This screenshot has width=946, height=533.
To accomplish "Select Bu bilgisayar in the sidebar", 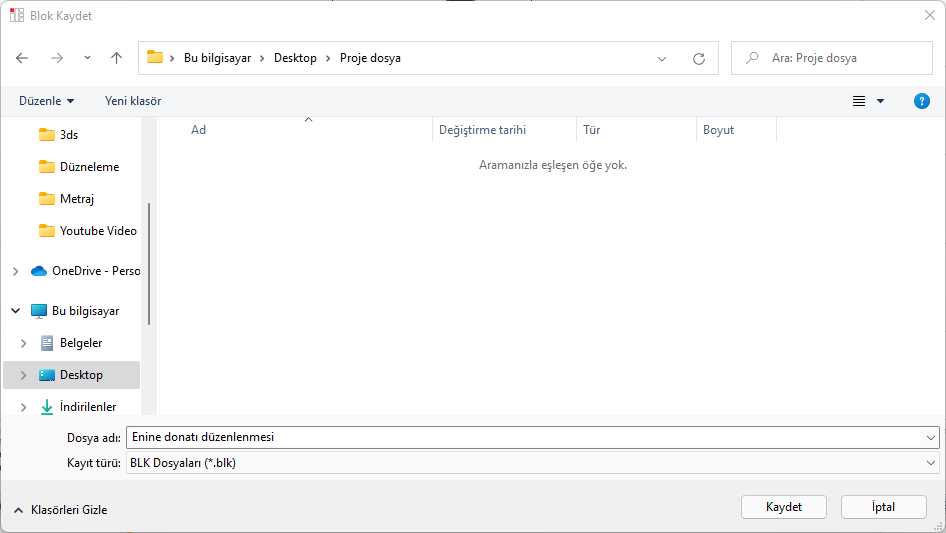I will coord(75,311).
